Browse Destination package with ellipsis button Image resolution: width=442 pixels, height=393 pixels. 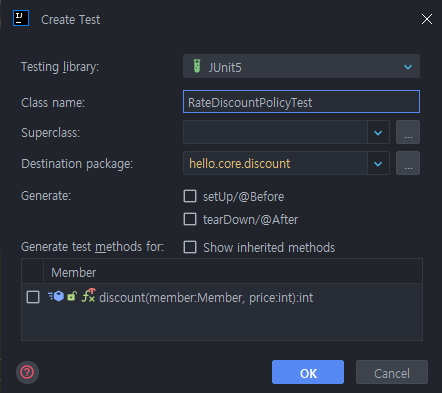pos(408,163)
